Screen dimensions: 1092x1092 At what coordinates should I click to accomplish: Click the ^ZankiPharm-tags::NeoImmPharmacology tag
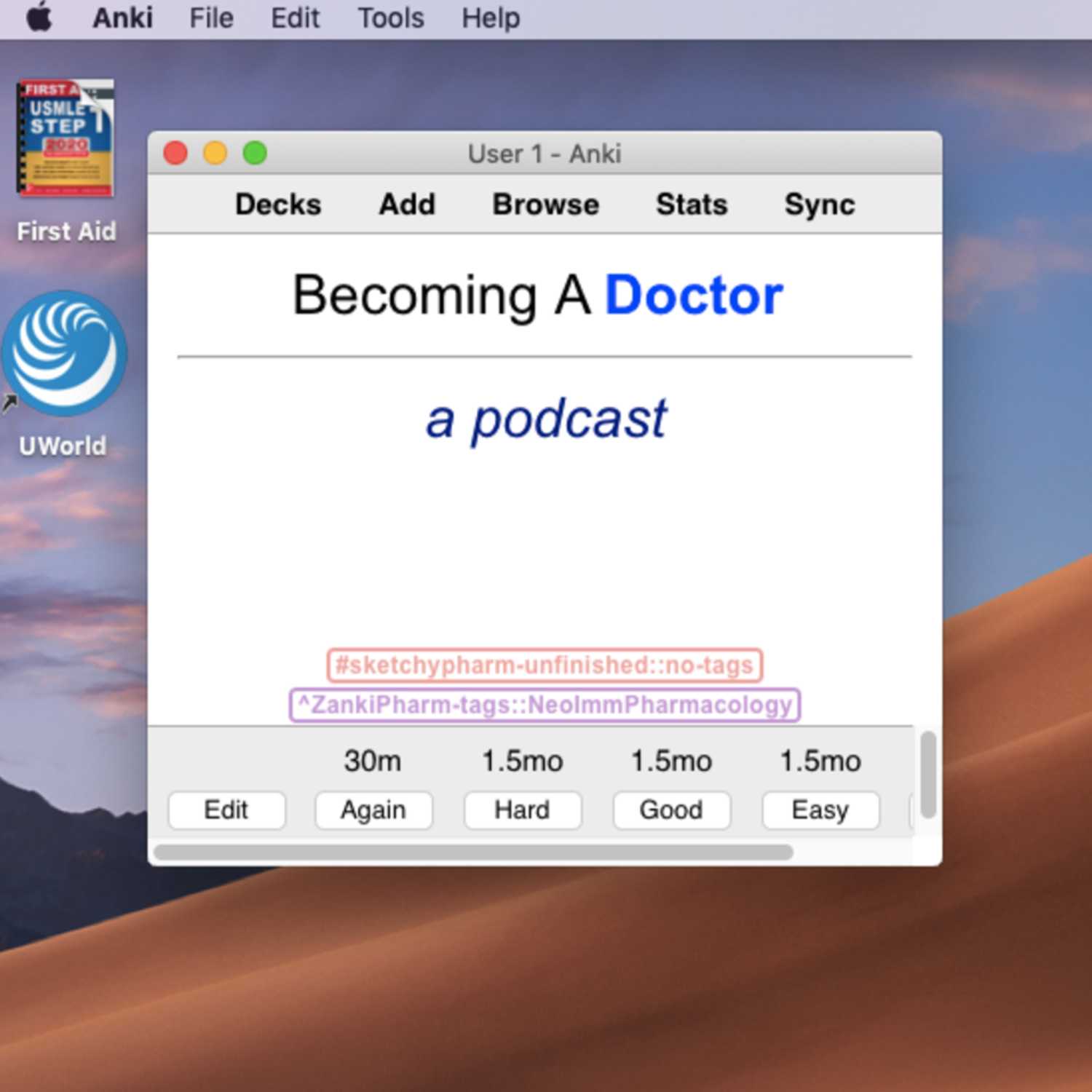[545, 705]
